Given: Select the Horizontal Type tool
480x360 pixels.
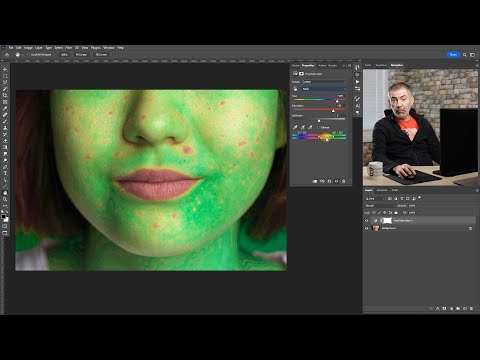Looking at the screenshot, I should tap(5, 173).
